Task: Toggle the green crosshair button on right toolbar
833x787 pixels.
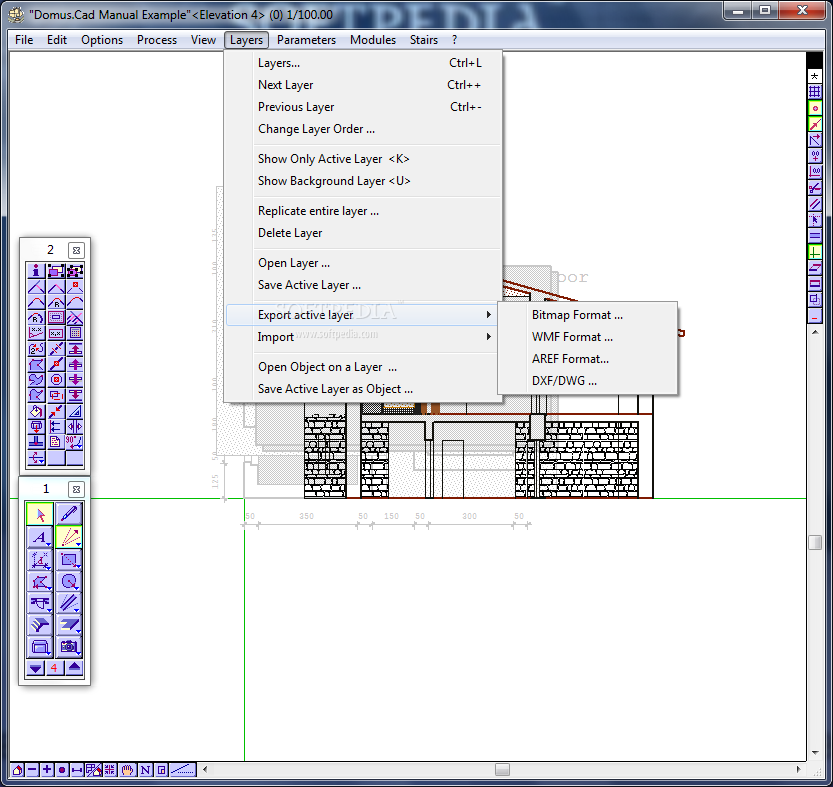Action: pyautogui.click(x=815, y=251)
